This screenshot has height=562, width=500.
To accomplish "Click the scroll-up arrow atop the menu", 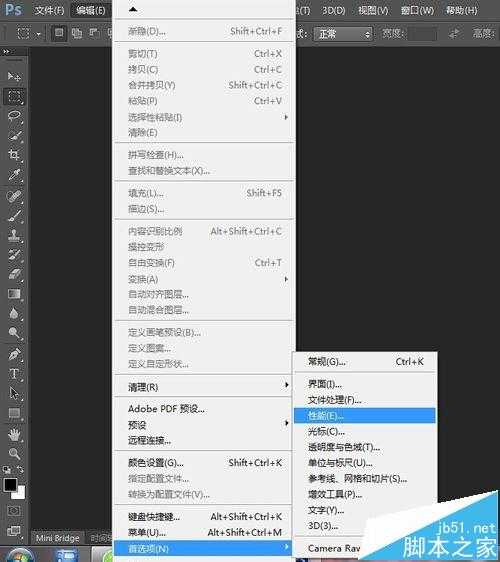I will coord(133,9).
